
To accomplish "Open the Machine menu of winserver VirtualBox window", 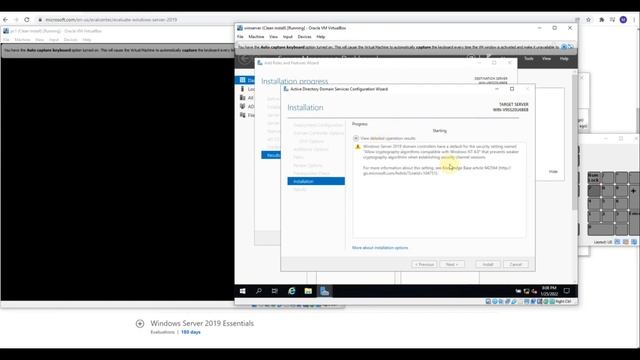I will (256, 37).
